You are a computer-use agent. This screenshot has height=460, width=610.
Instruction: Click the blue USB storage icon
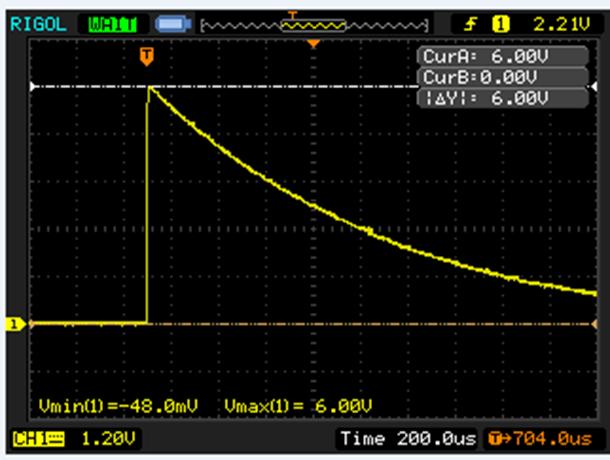173,20
